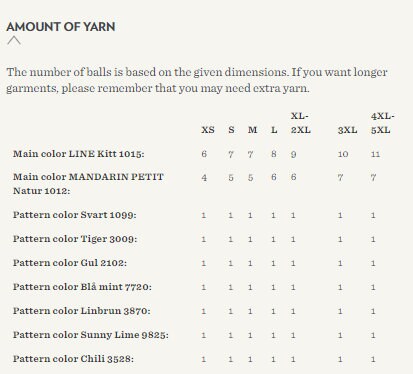
Task: Select the XL-2XL size column header
Action: [301, 123]
